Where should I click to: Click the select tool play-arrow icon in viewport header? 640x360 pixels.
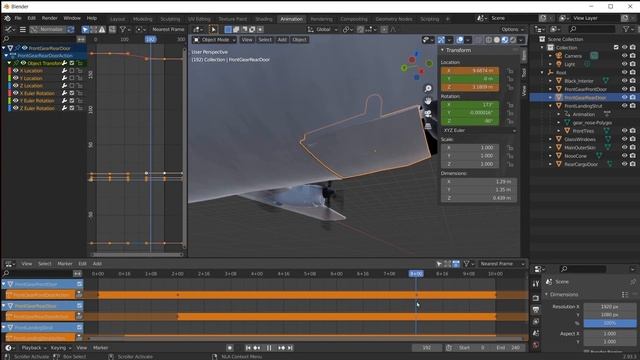(x=213, y=29)
